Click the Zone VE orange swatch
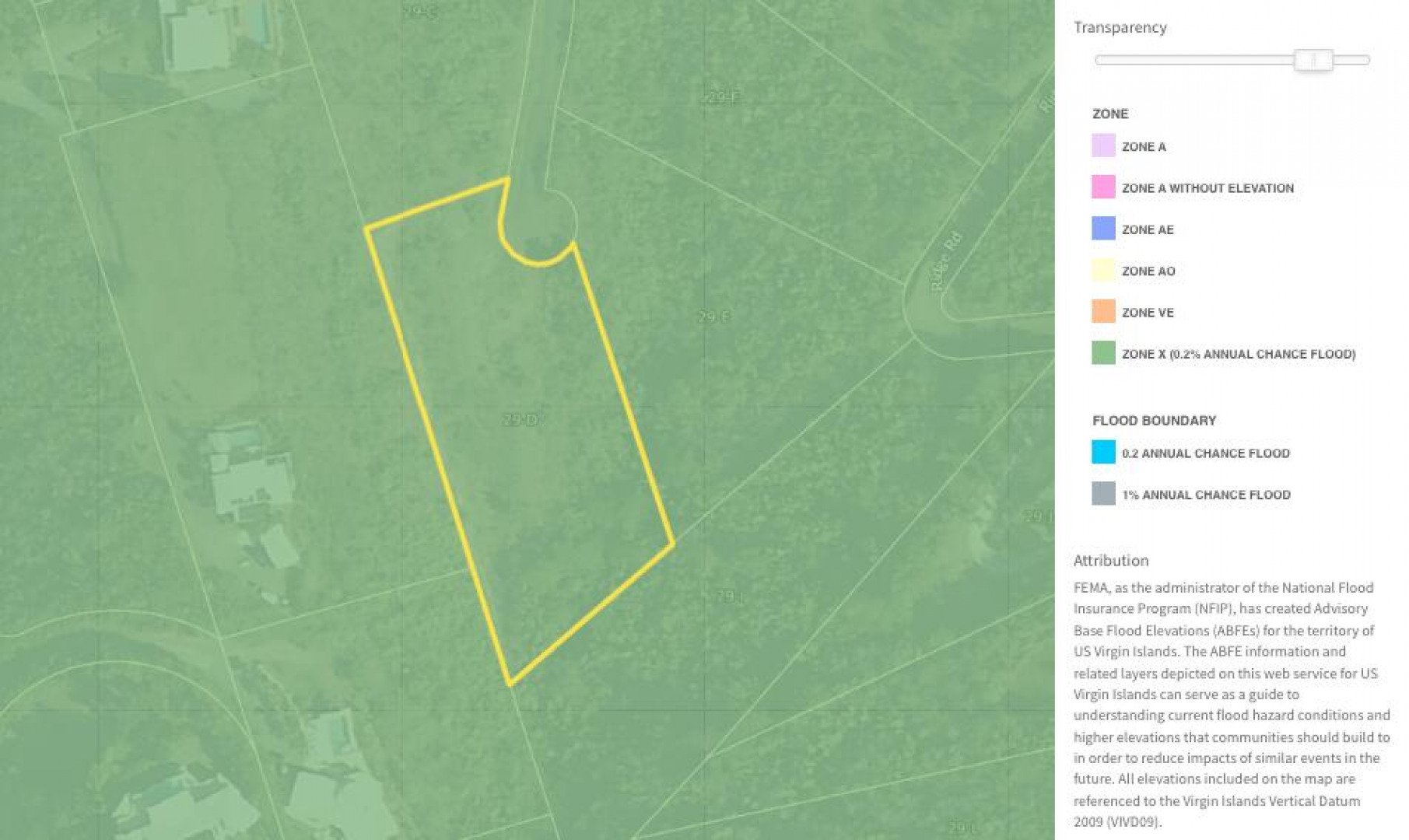 [1102, 312]
